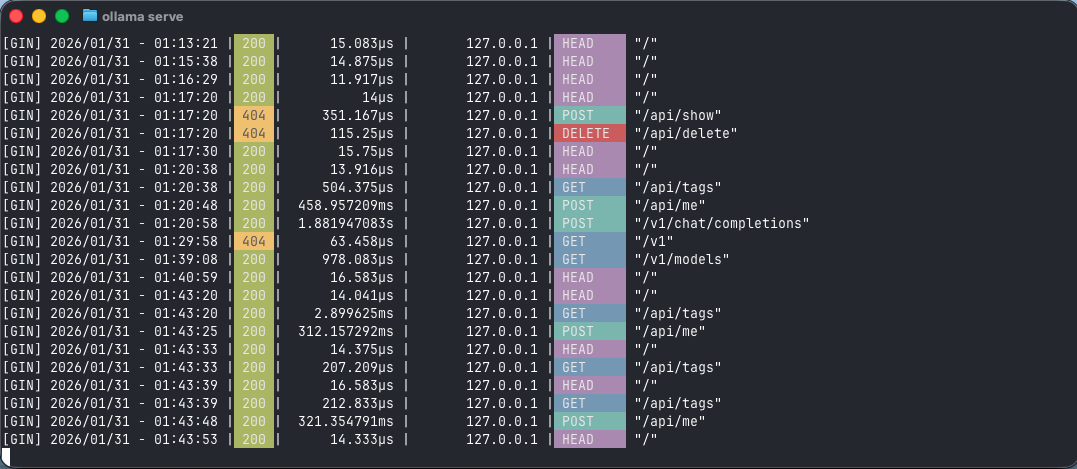This screenshot has height=469, width=1077.
Task: Click the 14.875µs latency value
Action: 362,61
